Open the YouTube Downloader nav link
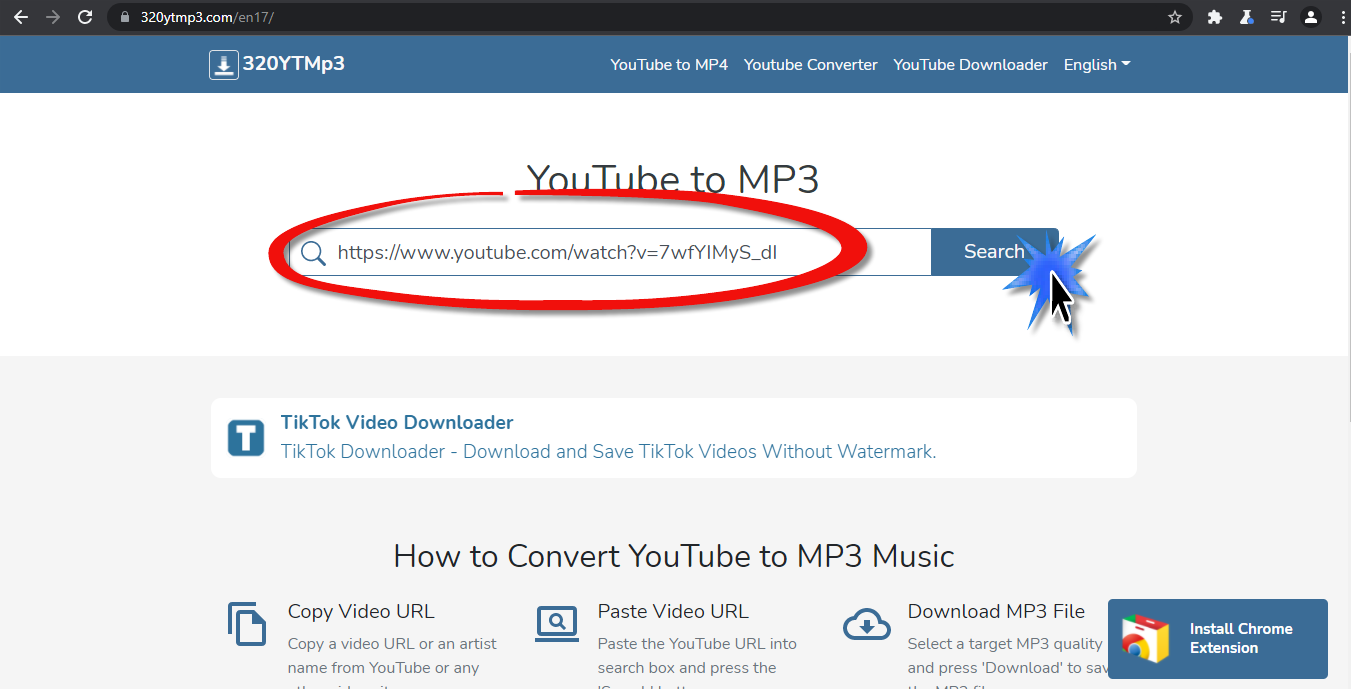This screenshot has width=1351, height=689. coord(971,64)
